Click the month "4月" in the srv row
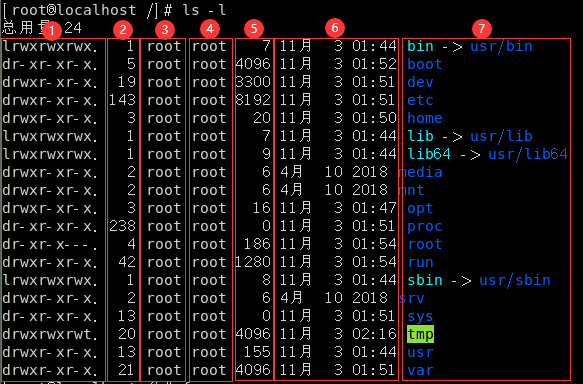Screen dimensions: 583x384 click(292, 298)
